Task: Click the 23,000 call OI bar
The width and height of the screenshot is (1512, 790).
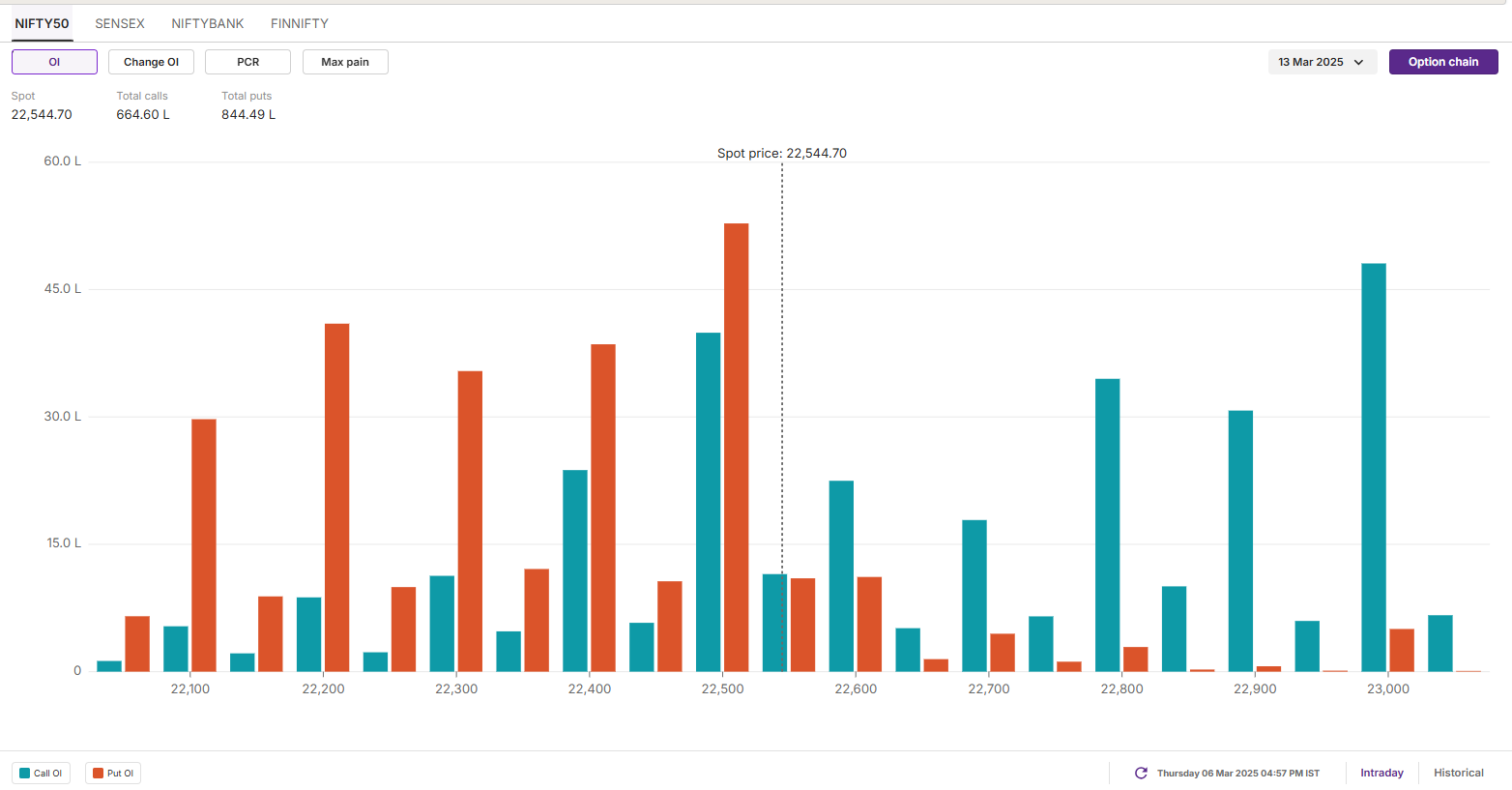Action: tap(1374, 467)
